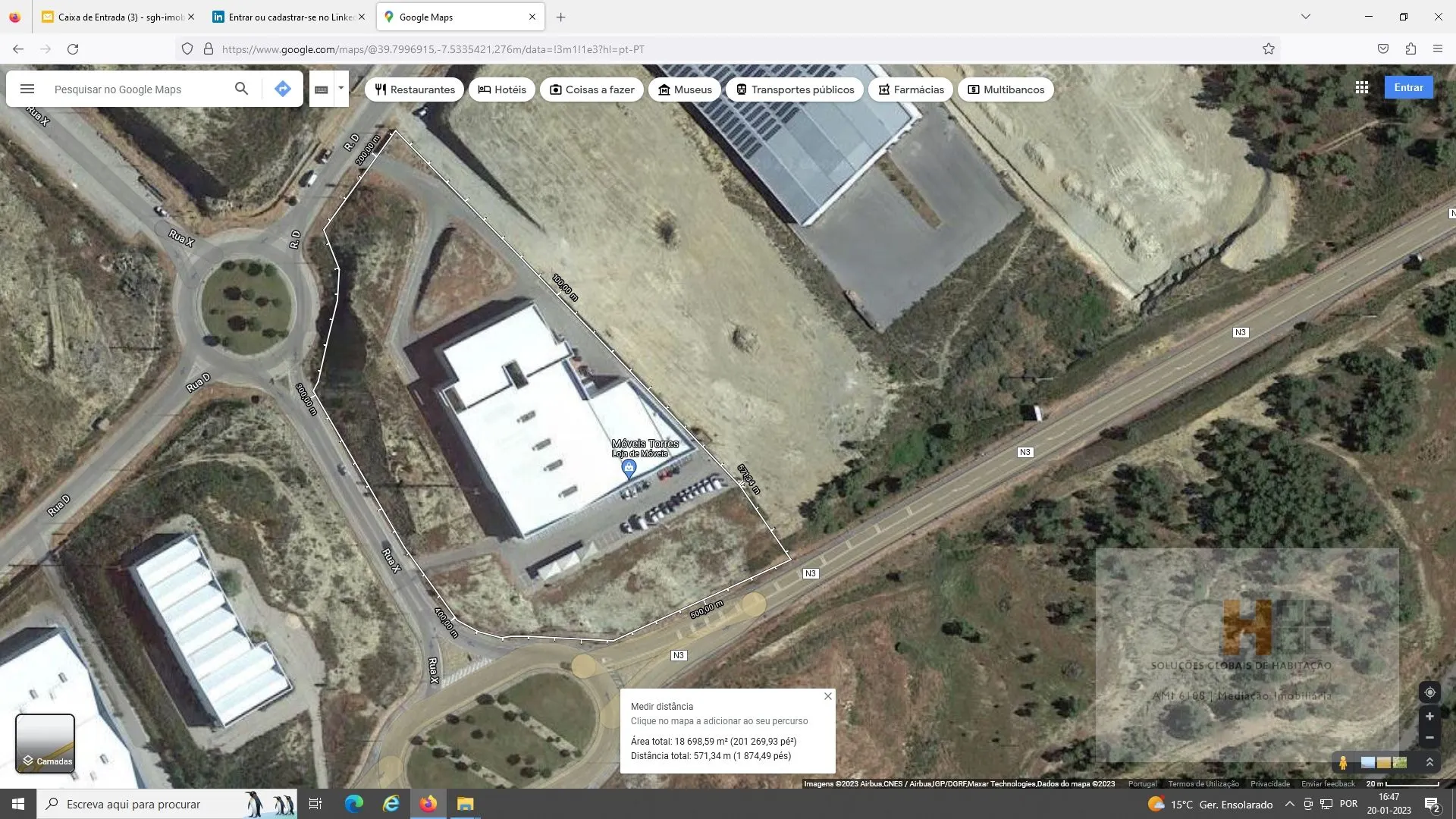Toggle the Camadas layers view
Screen dimensions: 1456x819
[x=45, y=743]
